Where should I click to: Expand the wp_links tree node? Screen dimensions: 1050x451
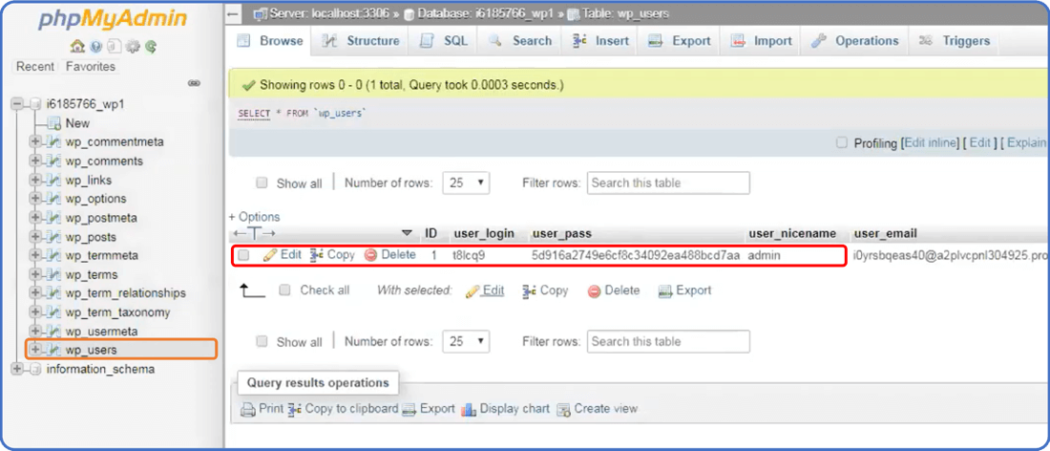[x=35, y=180]
